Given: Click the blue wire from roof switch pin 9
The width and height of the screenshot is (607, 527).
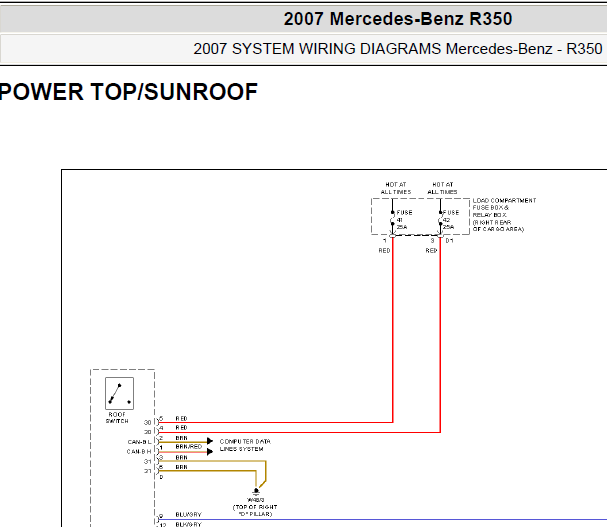Looking at the screenshot, I should [x=383, y=520].
